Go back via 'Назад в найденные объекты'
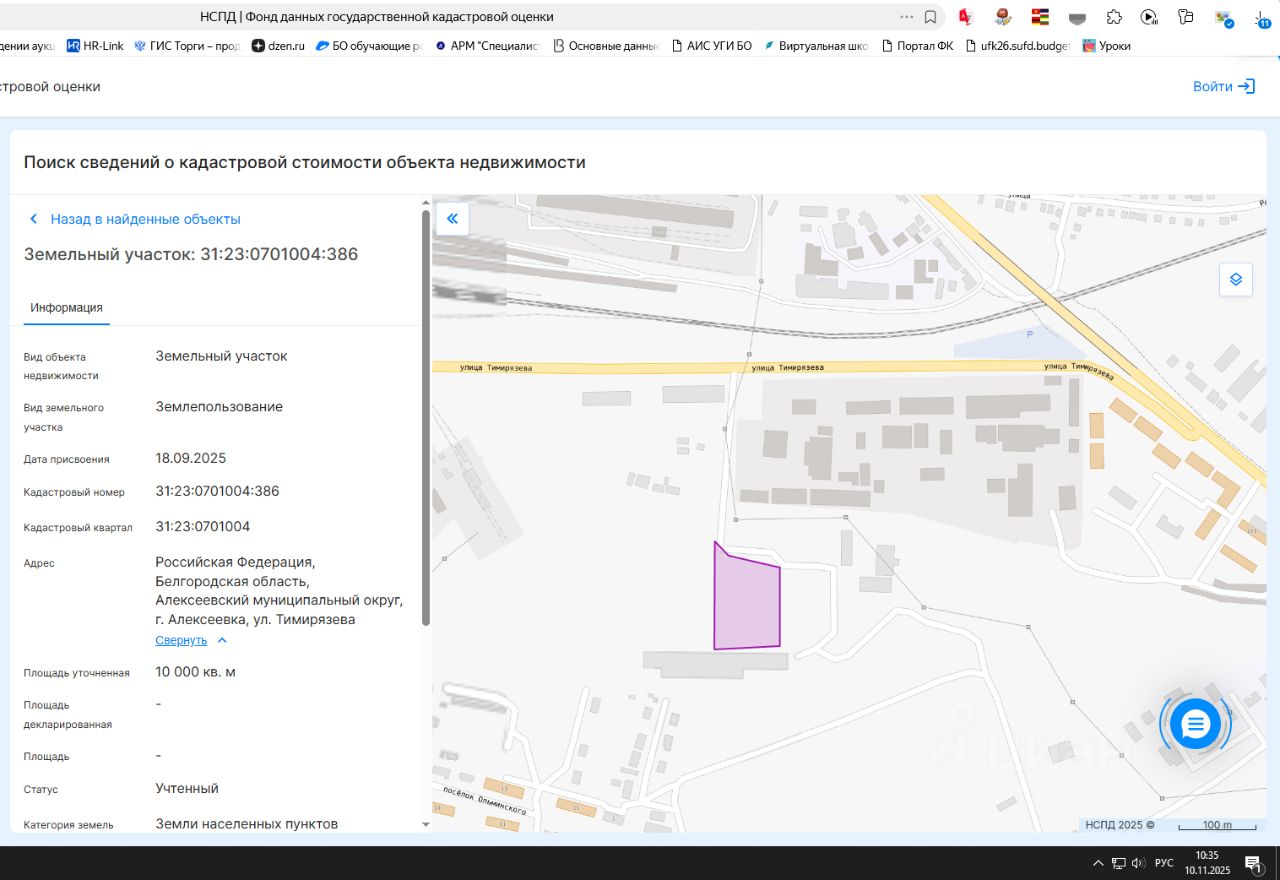Screen dimensions: 1280x880 pos(146,219)
